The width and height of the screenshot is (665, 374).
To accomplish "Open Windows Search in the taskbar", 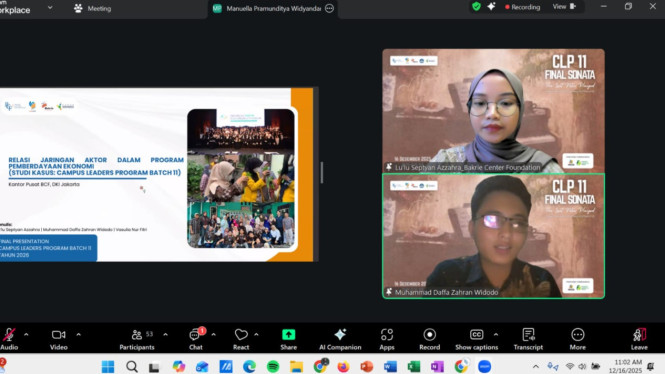I will tap(131, 366).
